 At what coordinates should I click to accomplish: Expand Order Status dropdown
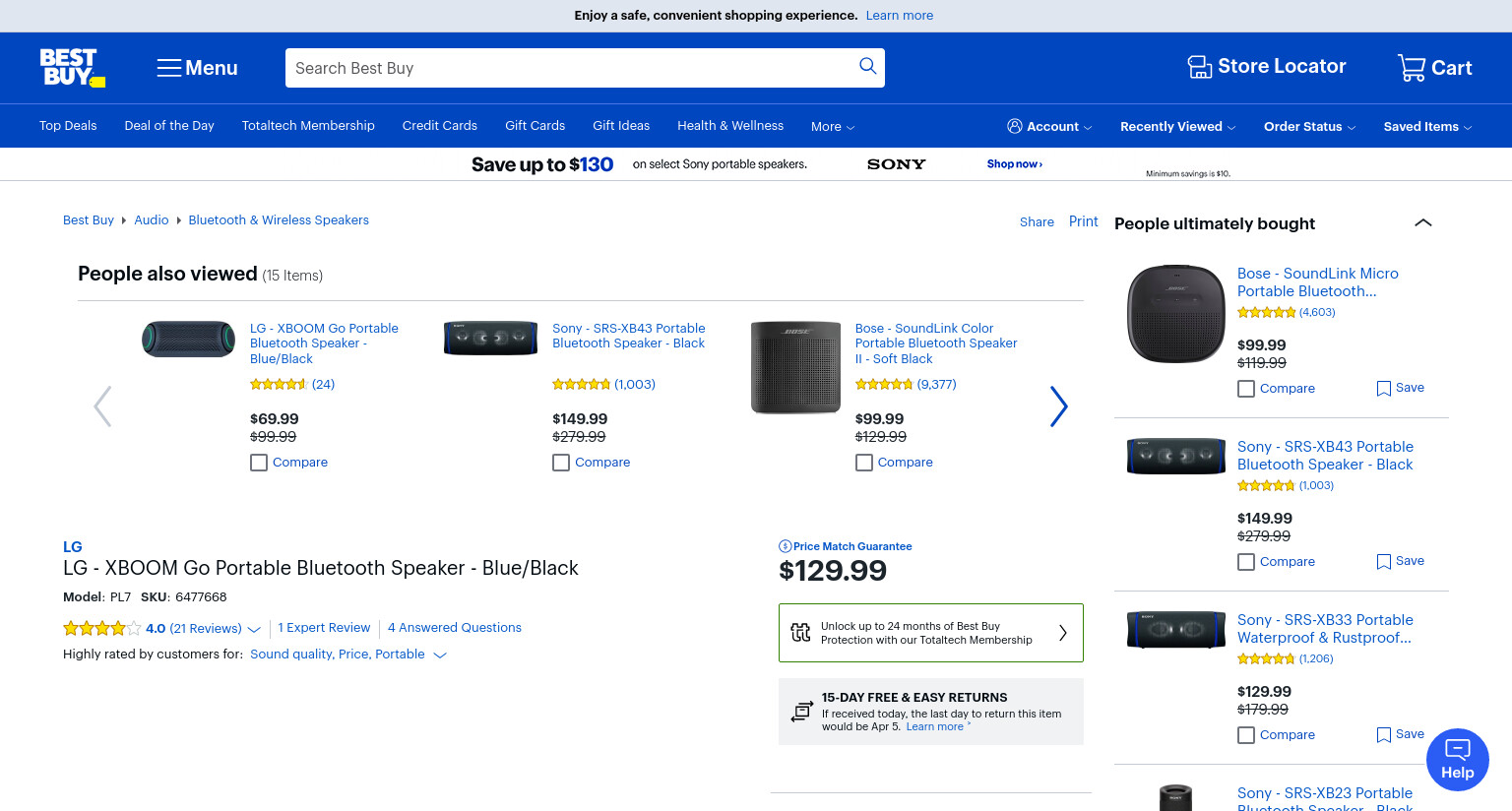tap(1309, 127)
